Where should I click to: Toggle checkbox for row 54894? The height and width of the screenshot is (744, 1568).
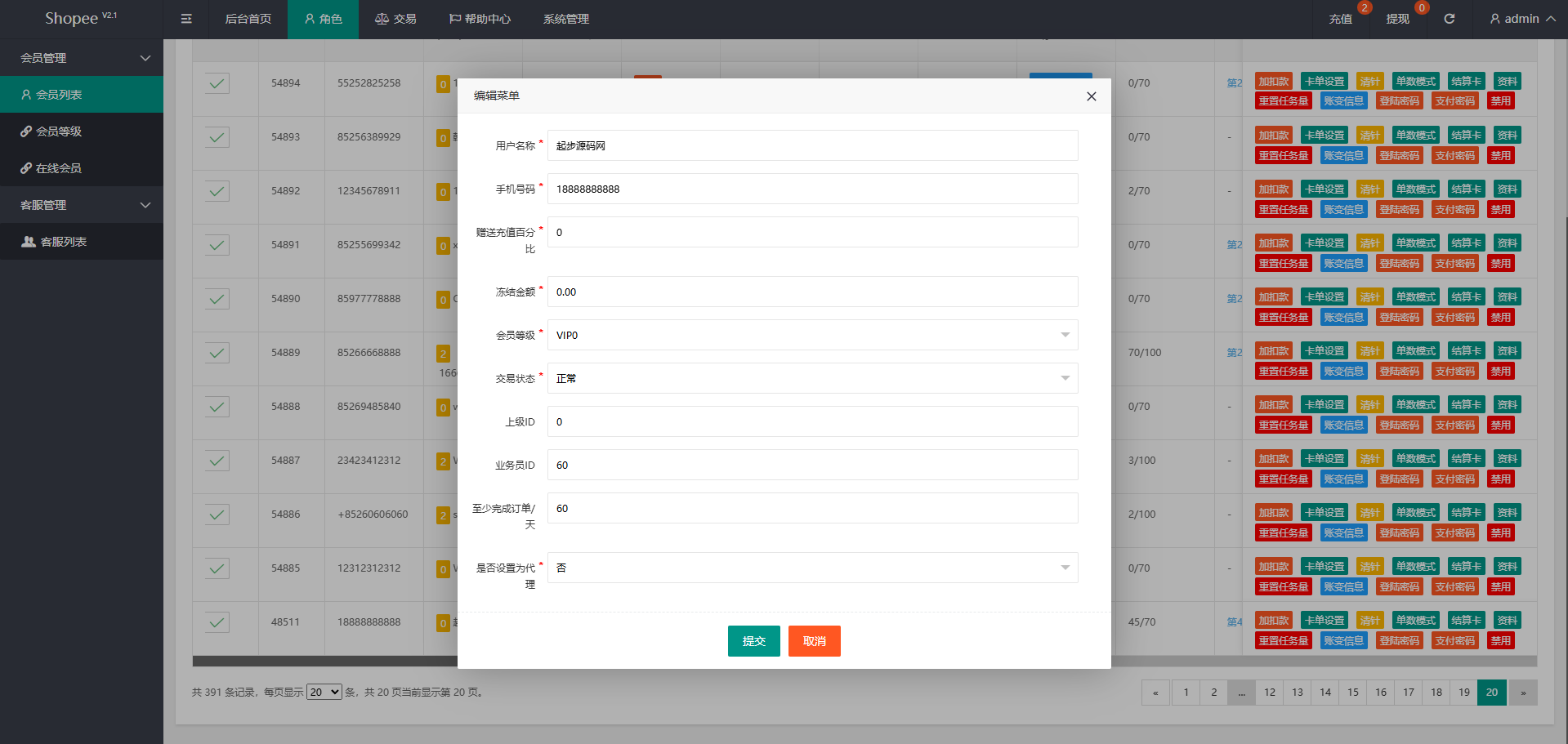(x=217, y=83)
